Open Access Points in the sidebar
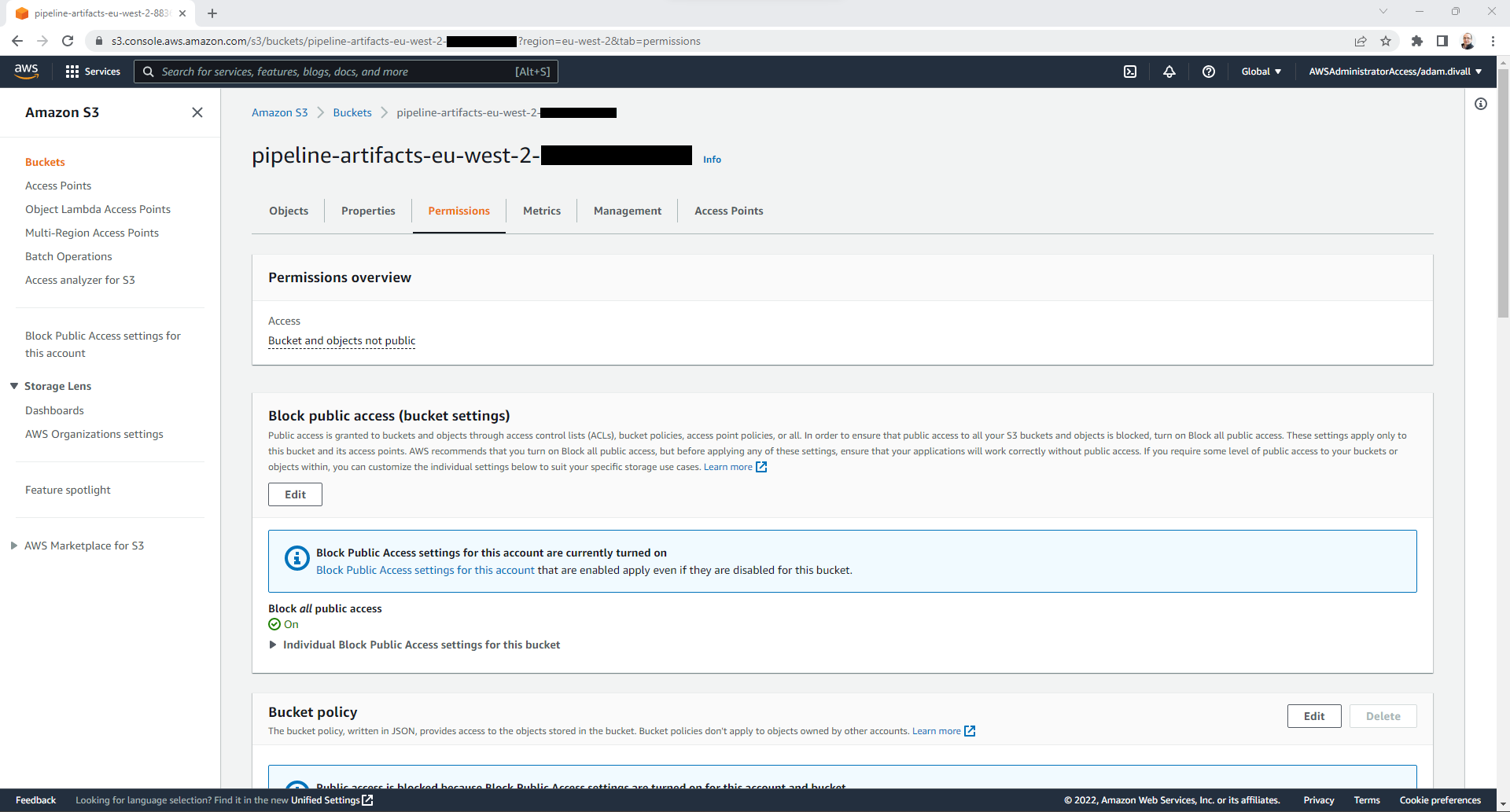The height and width of the screenshot is (812, 1510). [x=58, y=186]
